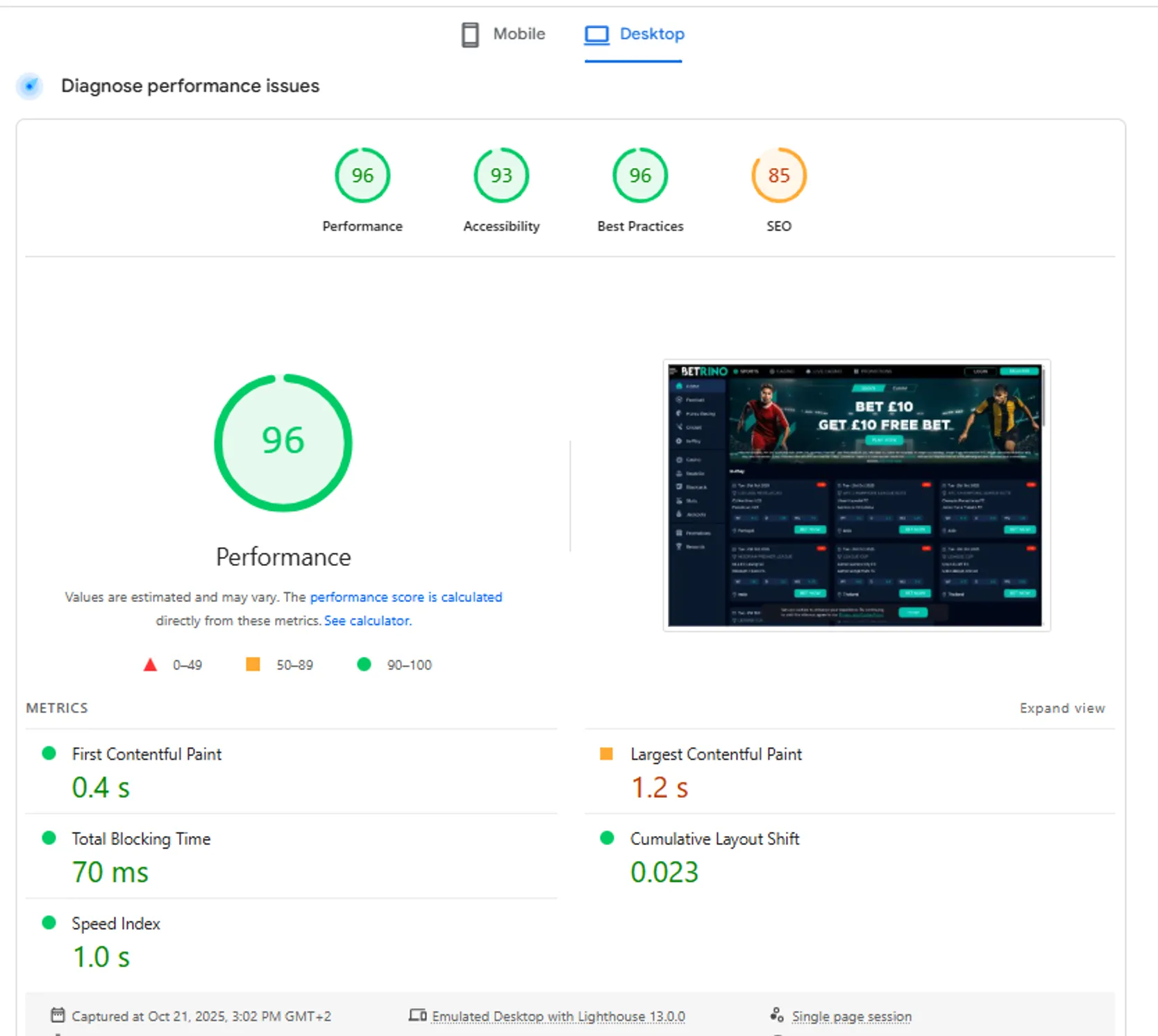The width and height of the screenshot is (1158, 1036).
Task: Click the session icon beside Single page session
Action: [x=777, y=1014]
